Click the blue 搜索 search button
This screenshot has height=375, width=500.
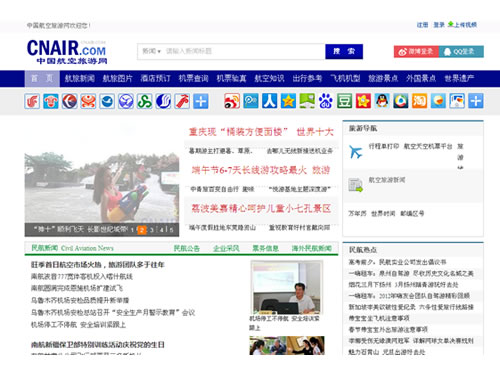coord(344,51)
